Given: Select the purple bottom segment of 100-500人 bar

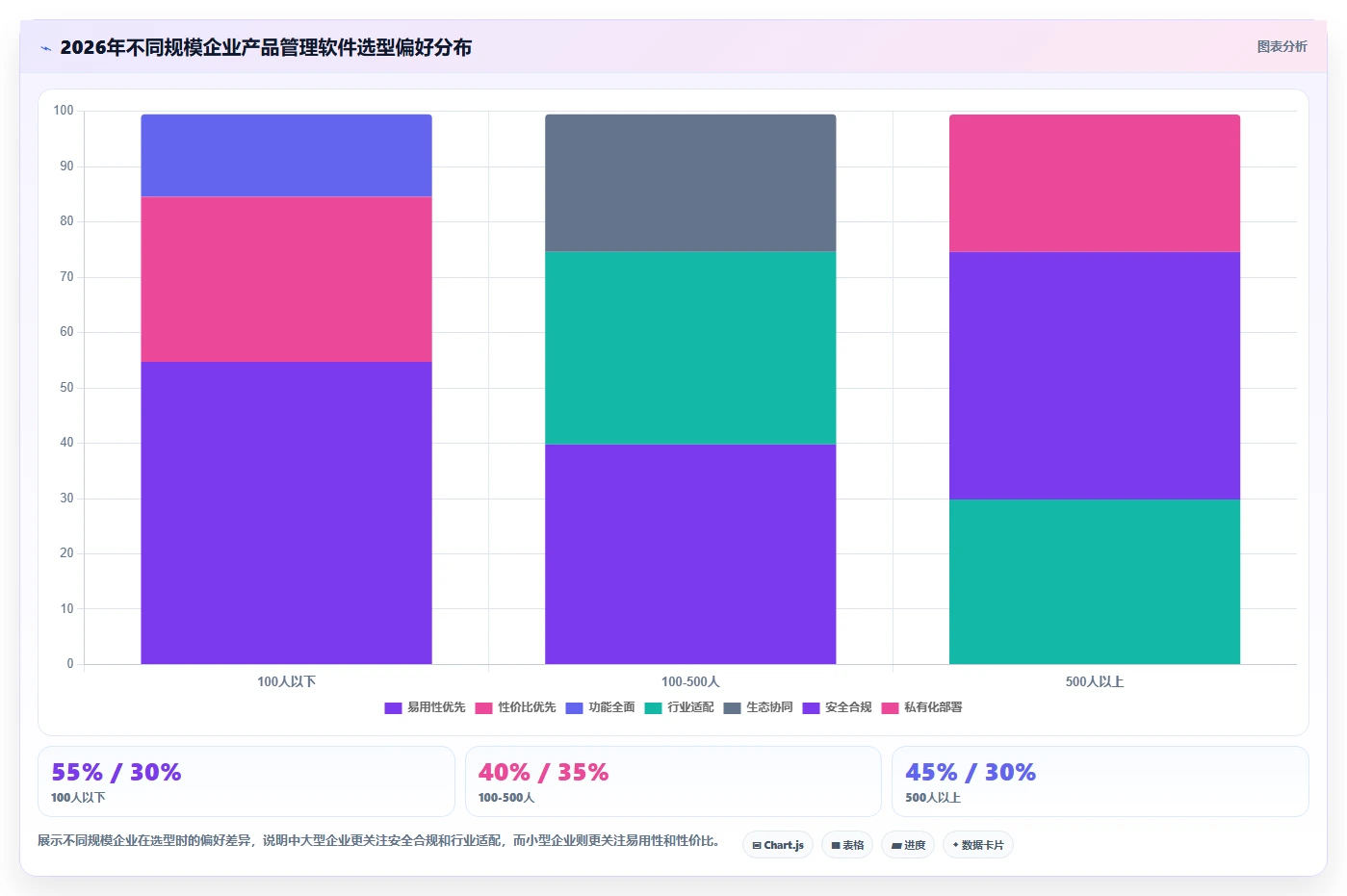Looking at the screenshot, I should pos(690,553).
